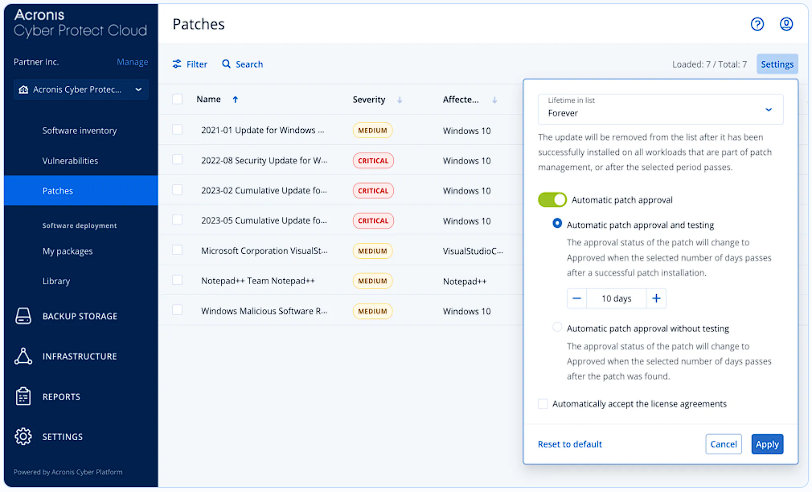Click the Filter icon in toolbar

tap(178, 64)
